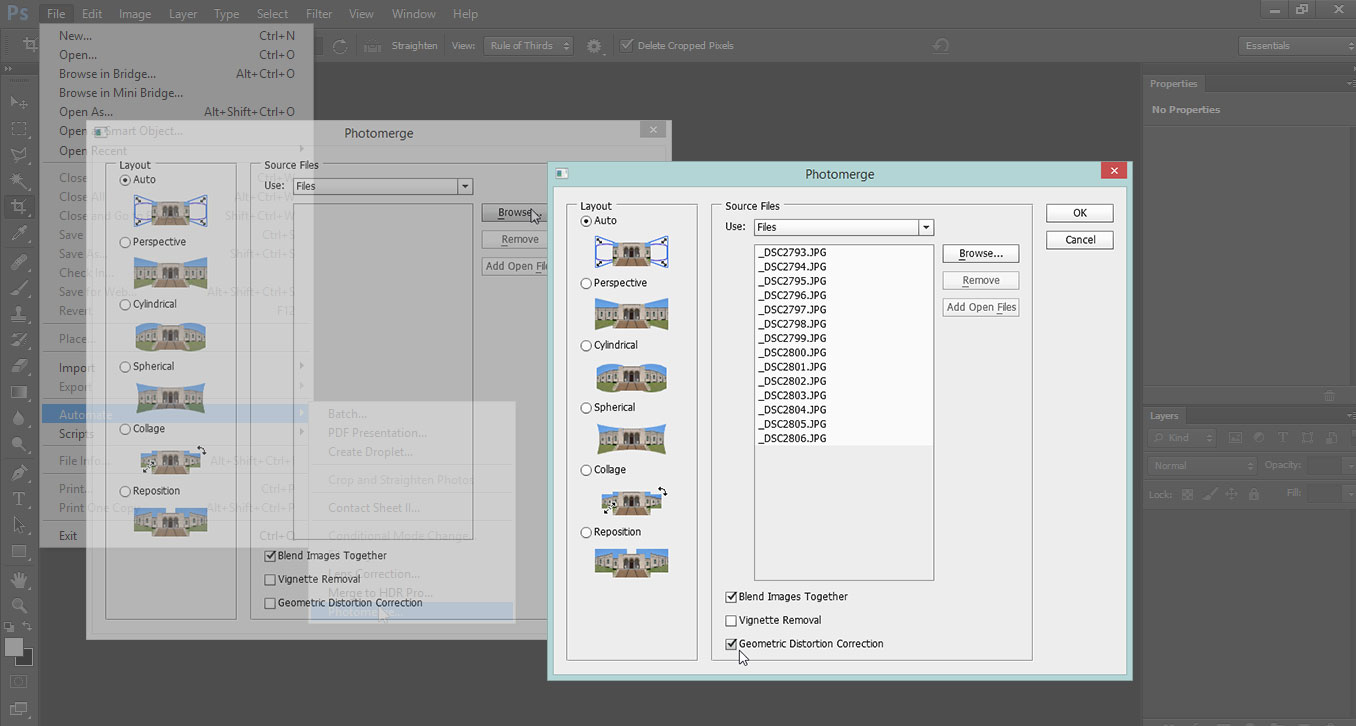Viewport: 1356px width, 726px height.
Task: Select the Eyedropper tool
Action: (x=19, y=234)
